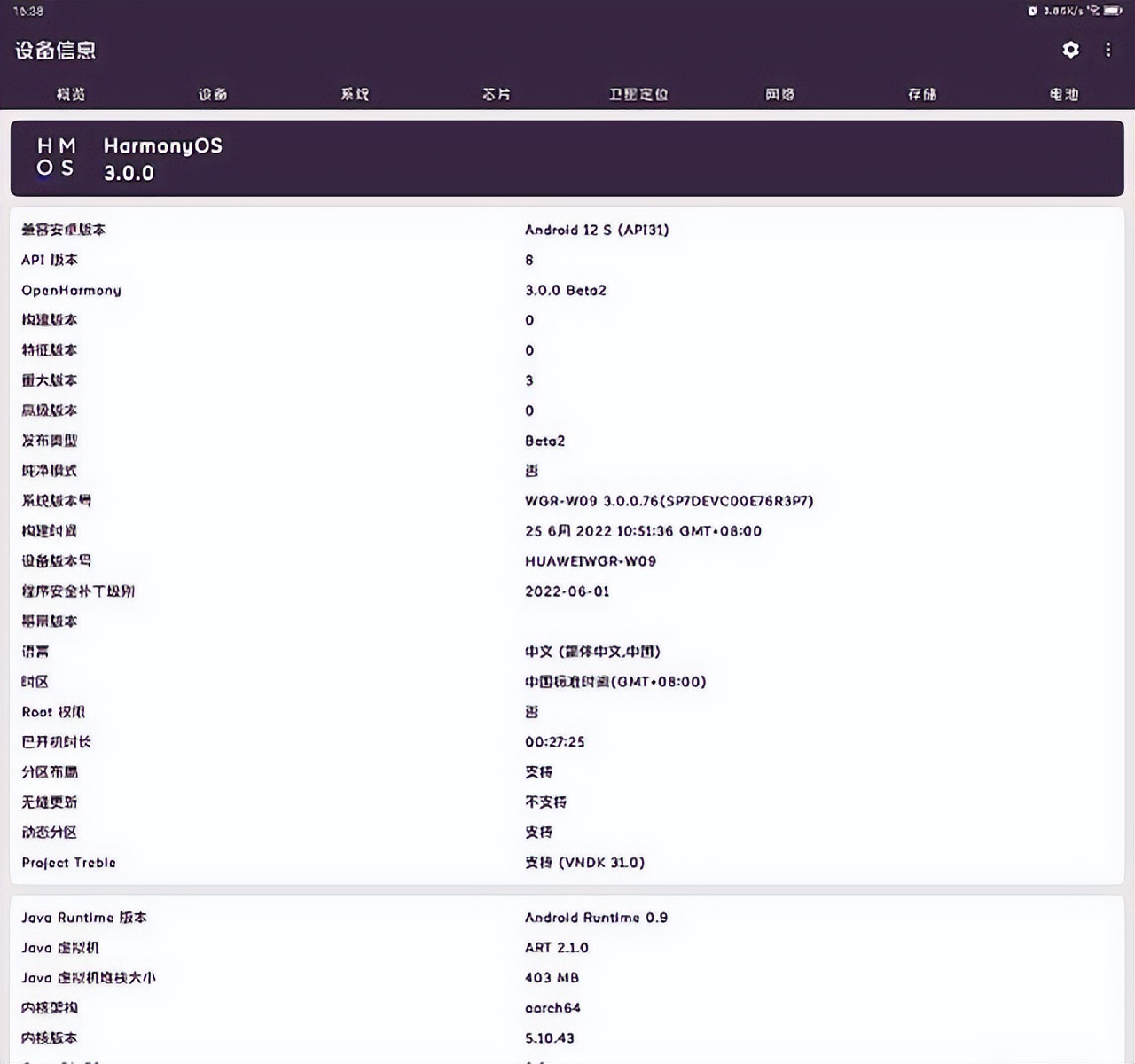Switch to the 概览 tab

71,94
